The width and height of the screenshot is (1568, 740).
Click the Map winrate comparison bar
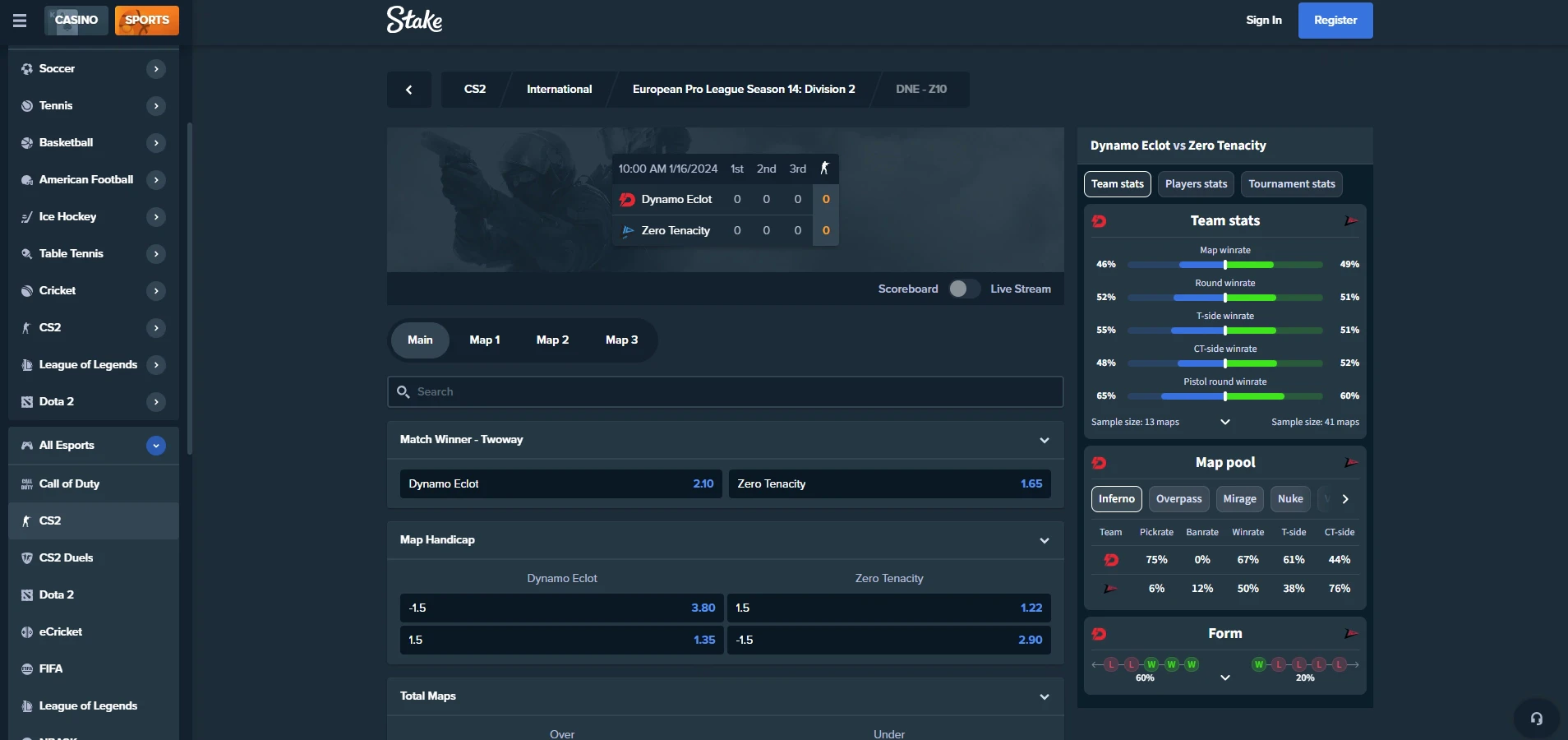pyautogui.click(x=1225, y=265)
